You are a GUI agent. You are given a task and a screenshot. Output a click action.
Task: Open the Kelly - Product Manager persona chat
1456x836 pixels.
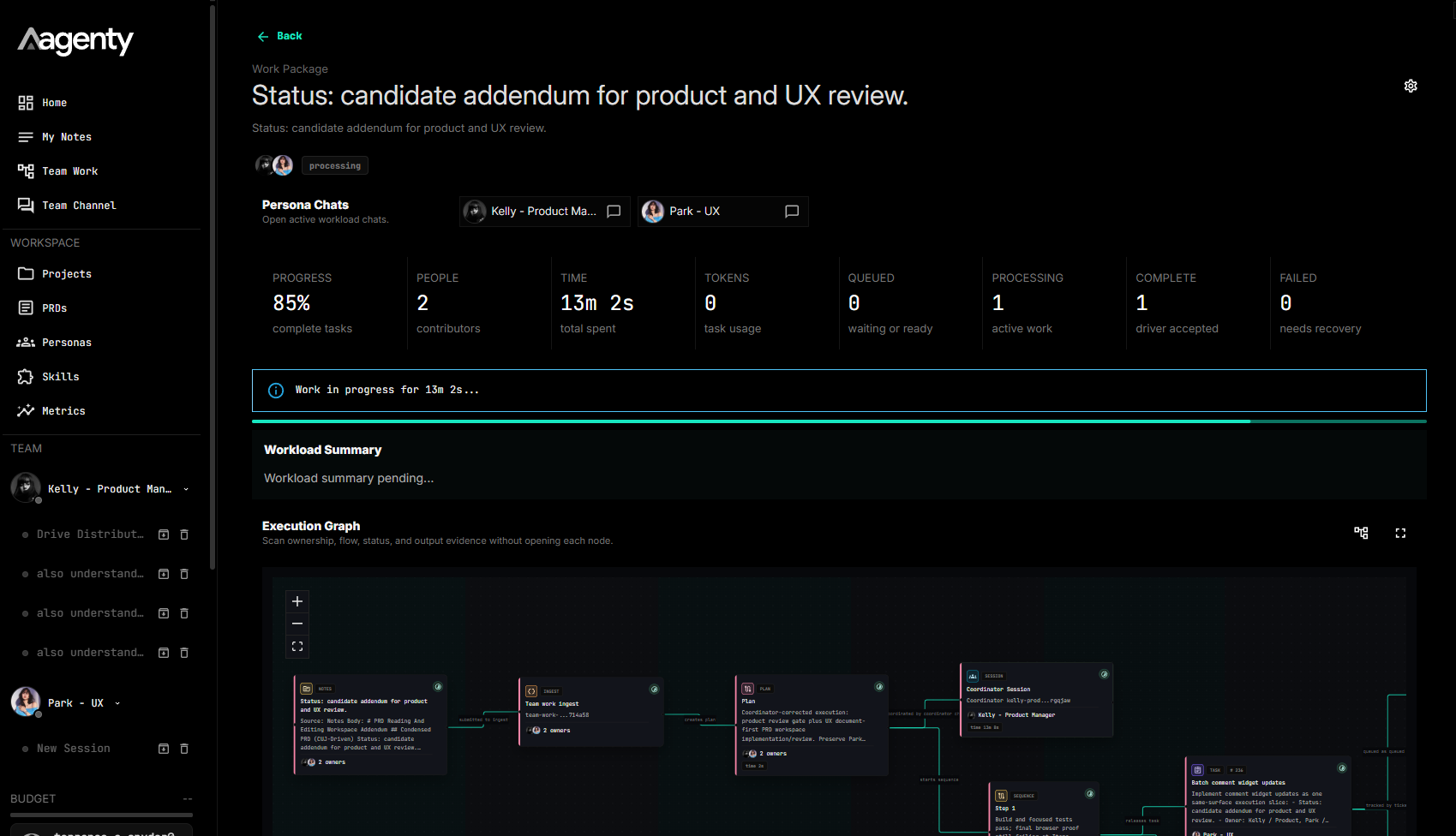[545, 212]
